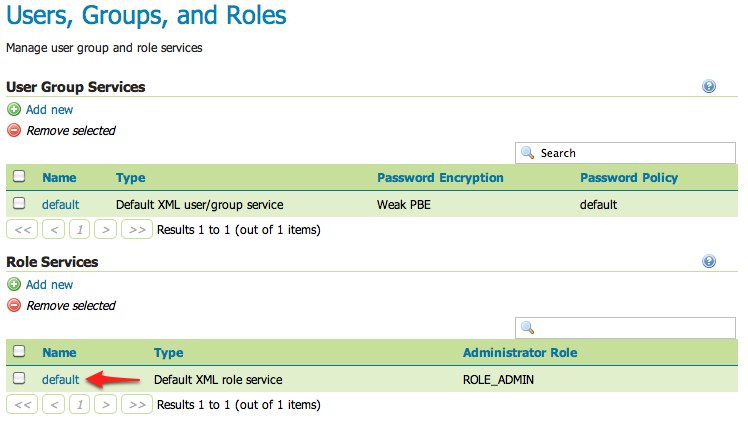Sort user group services by Password Encryption
748x428 pixels.
coord(440,177)
